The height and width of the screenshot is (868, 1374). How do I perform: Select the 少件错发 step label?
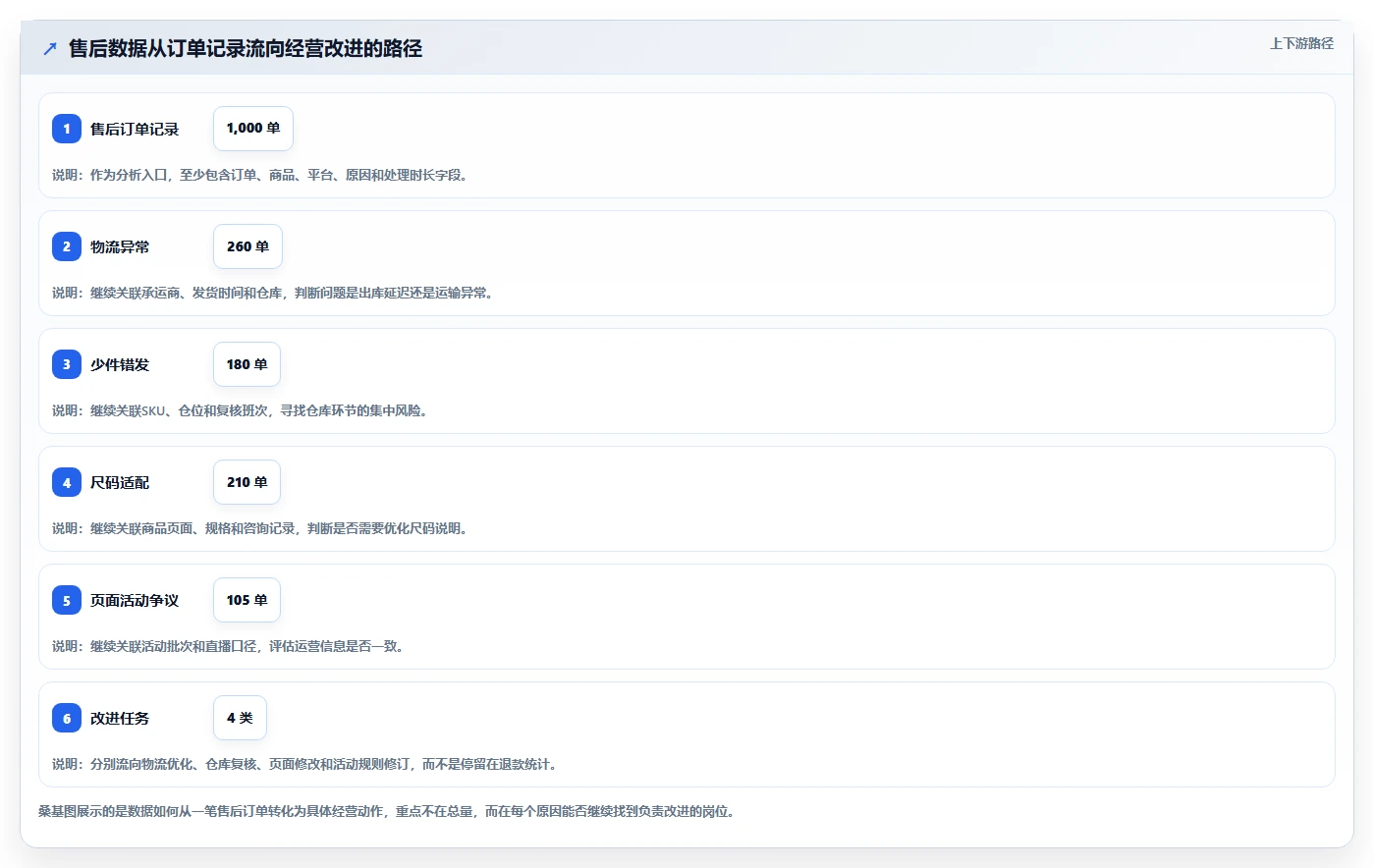click(120, 364)
